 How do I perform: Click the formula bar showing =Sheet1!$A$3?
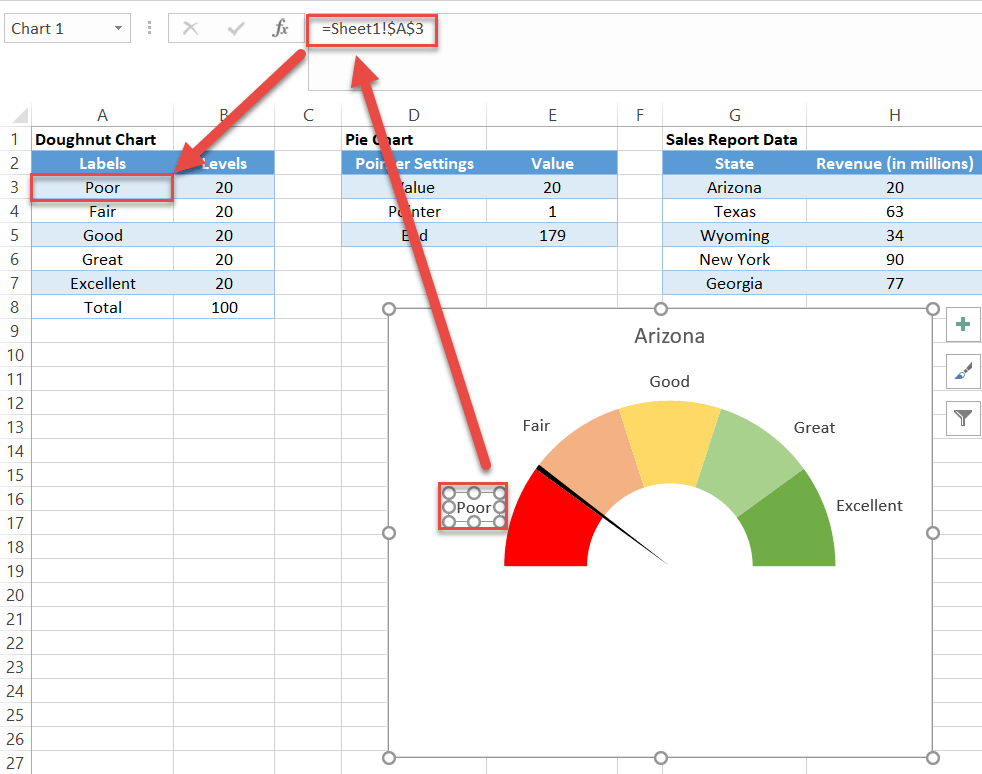click(371, 28)
